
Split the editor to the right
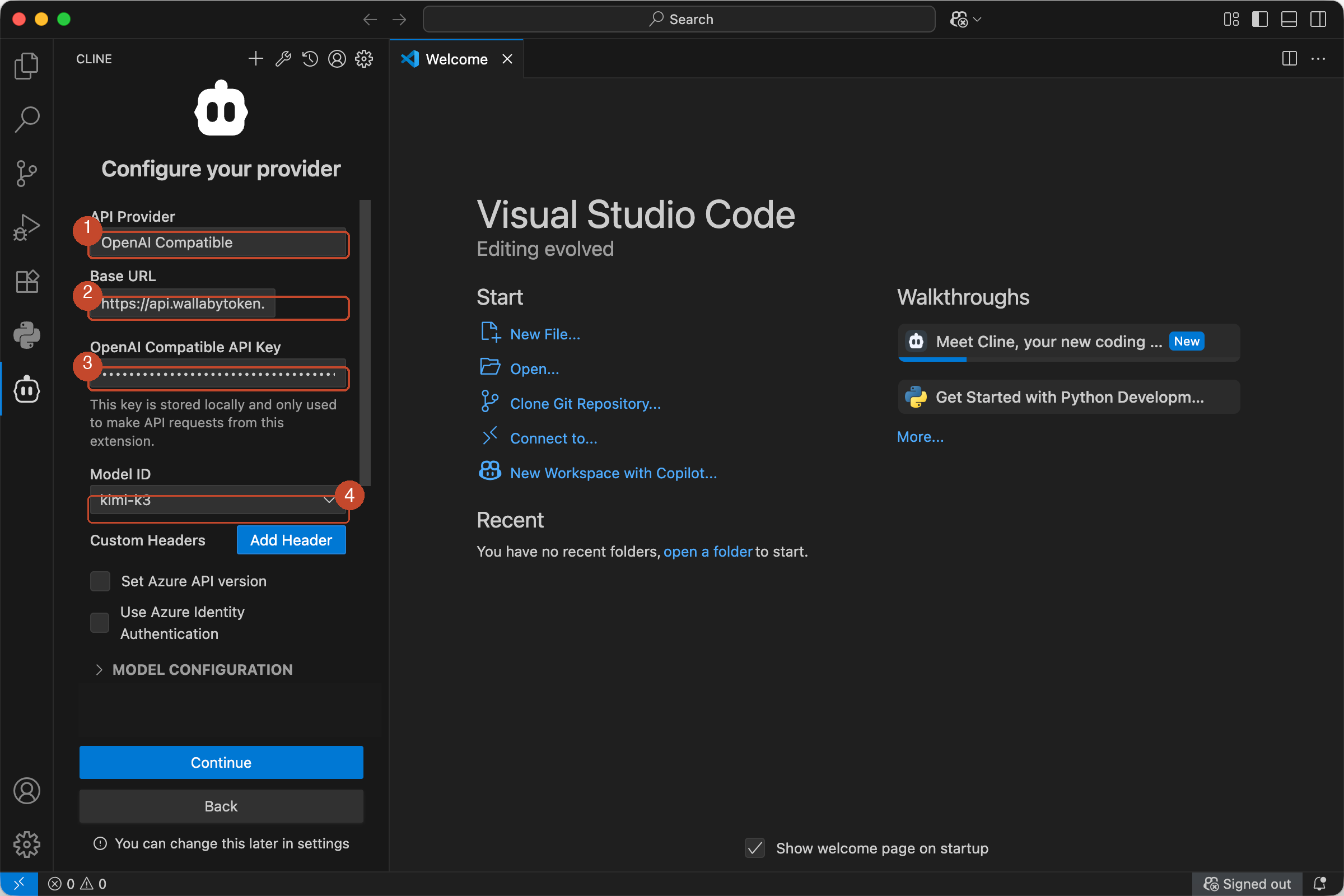[1289, 58]
